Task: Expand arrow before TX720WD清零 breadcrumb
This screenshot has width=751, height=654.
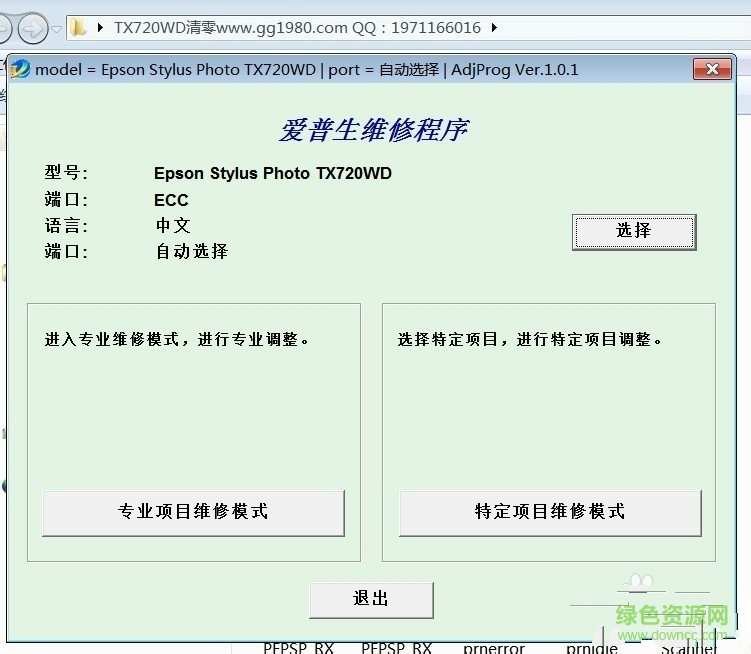Action: pos(100,28)
